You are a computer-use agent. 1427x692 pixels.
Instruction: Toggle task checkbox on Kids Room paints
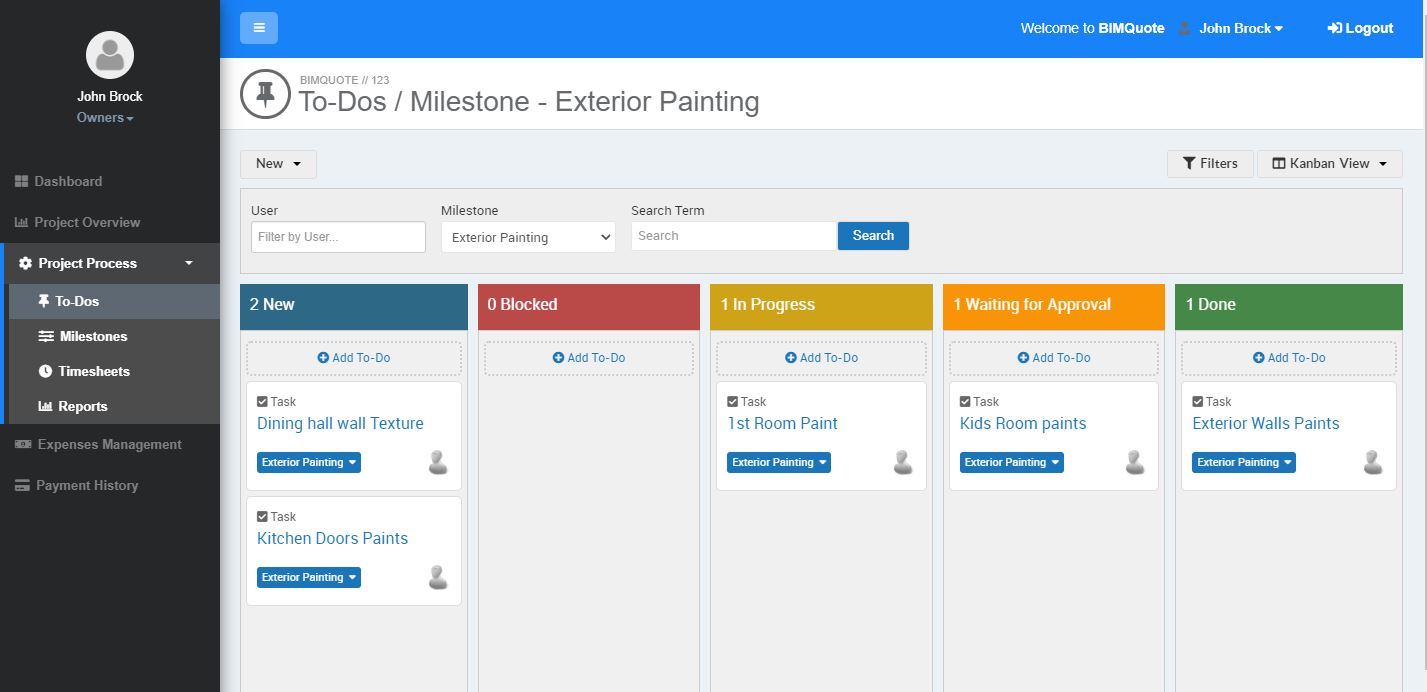pos(965,402)
